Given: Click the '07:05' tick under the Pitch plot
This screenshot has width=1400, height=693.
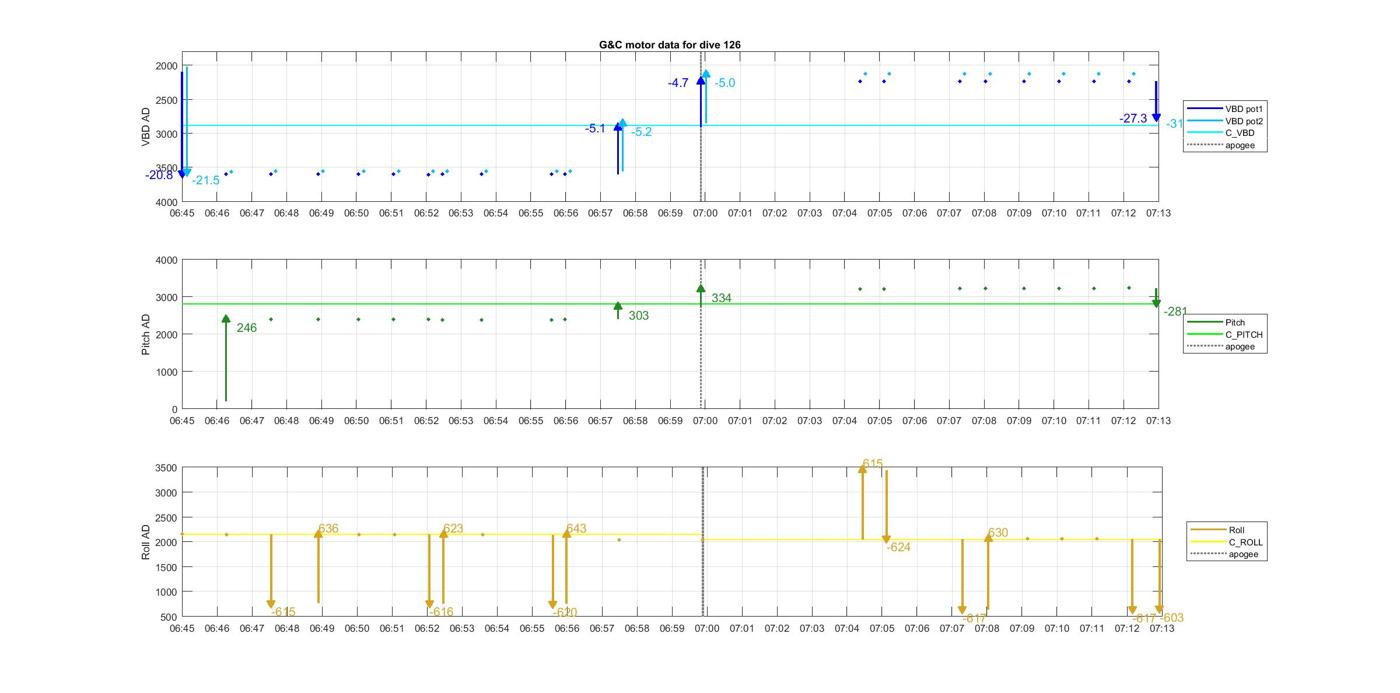Looking at the screenshot, I should (879, 421).
